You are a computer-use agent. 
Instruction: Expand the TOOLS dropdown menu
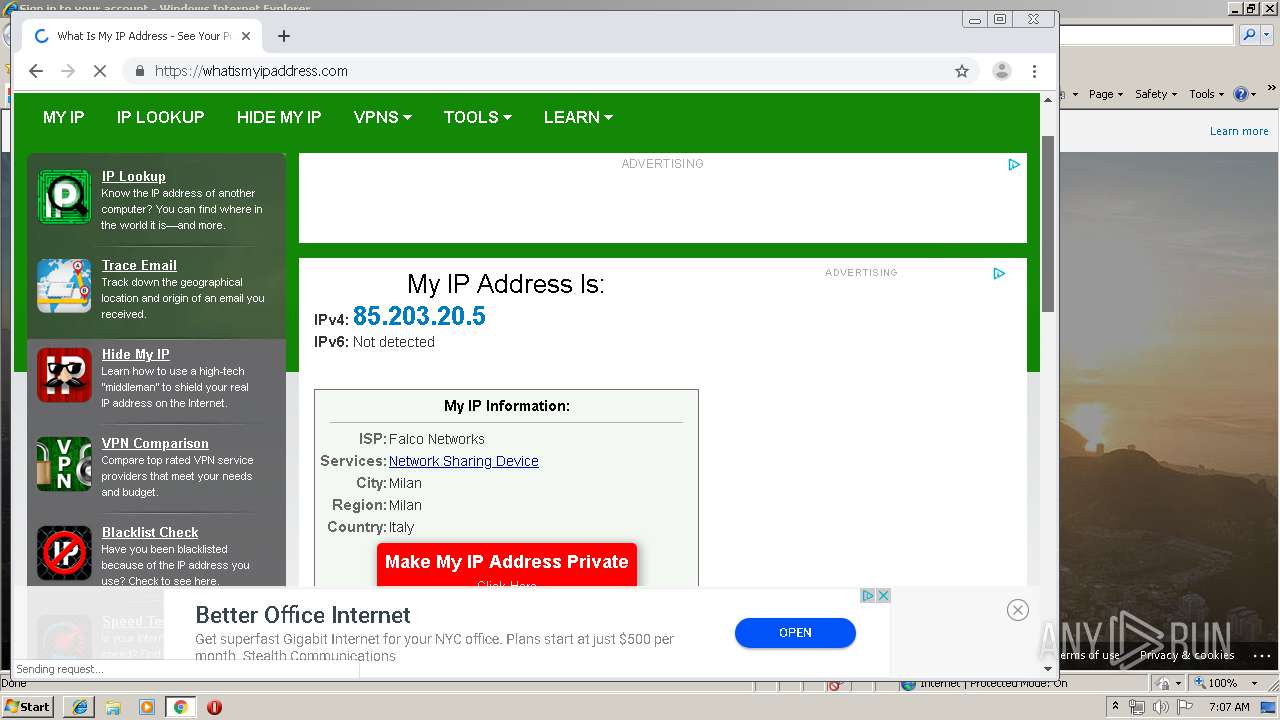[478, 117]
